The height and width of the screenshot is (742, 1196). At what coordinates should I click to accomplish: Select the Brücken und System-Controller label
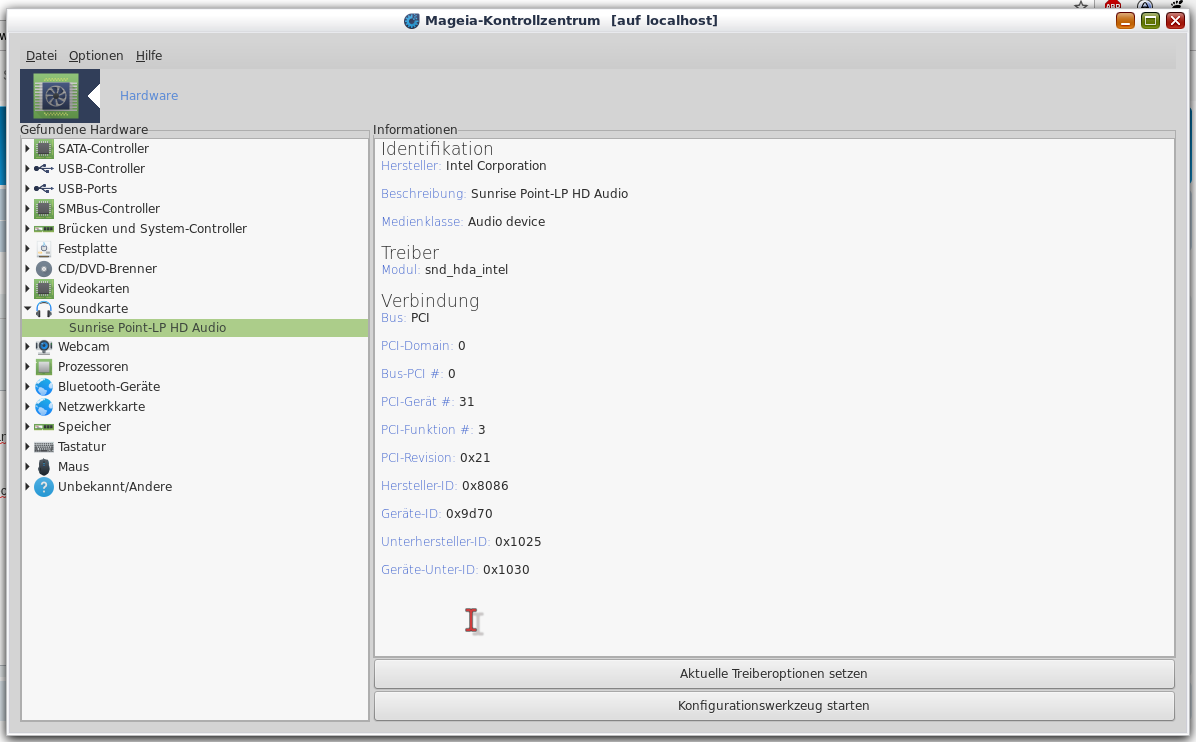coord(153,229)
